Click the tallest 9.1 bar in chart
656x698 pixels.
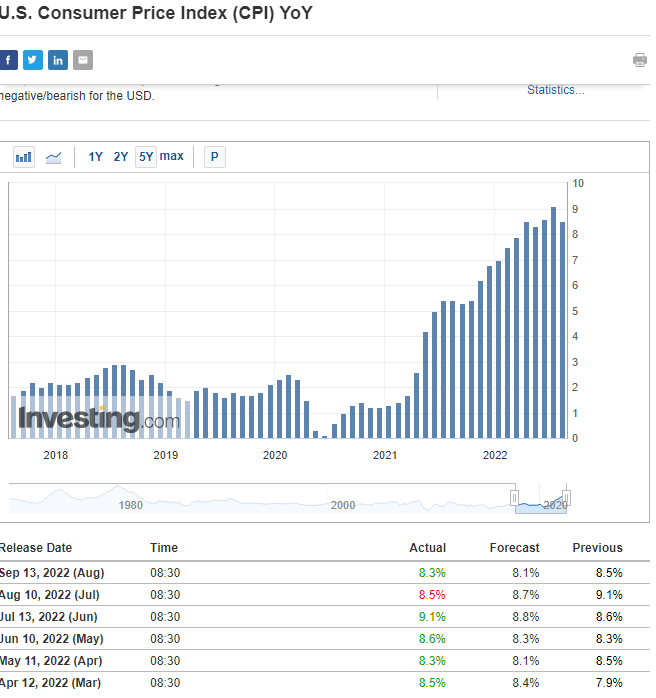click(x=554, y=323)
